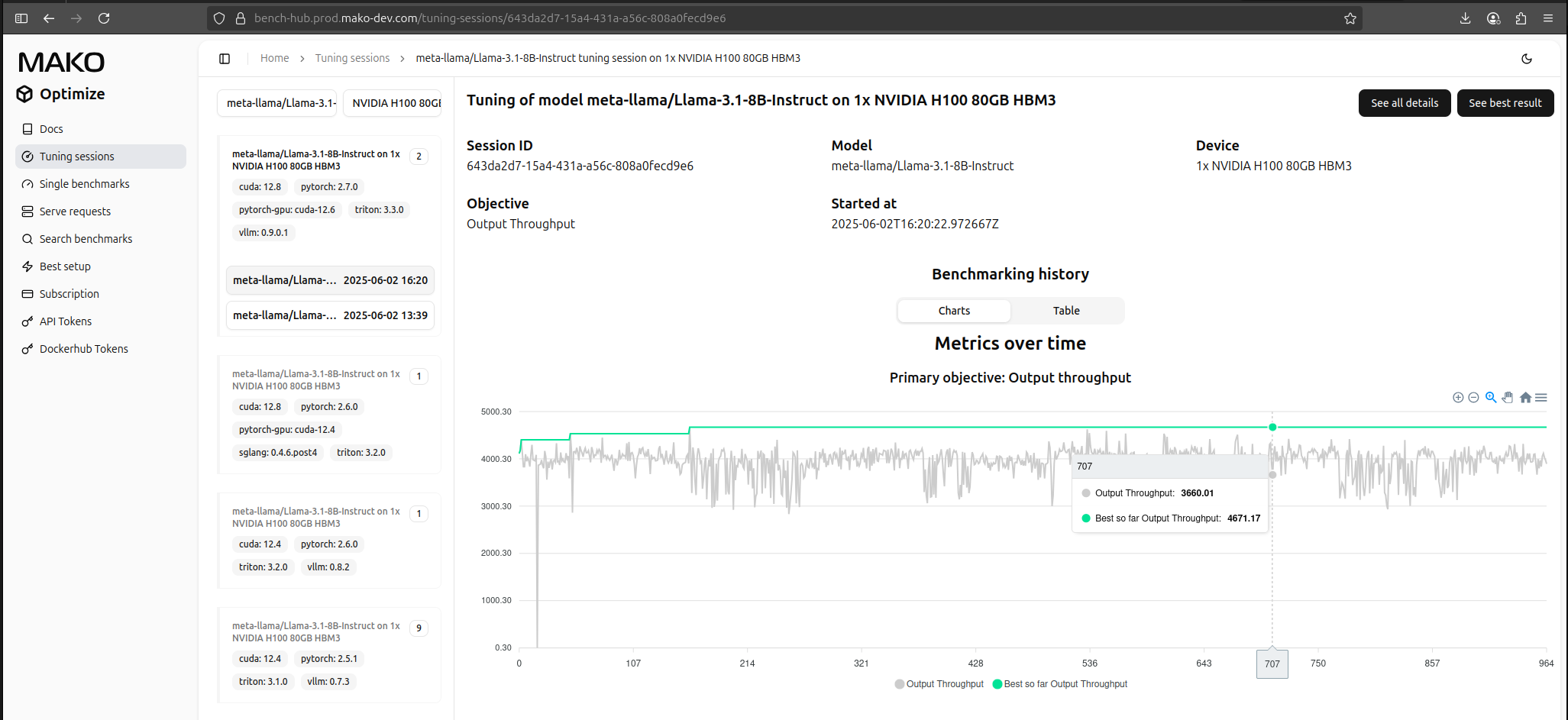Open browser account profile icon
1568x720 pixels.
[1493, 18]
